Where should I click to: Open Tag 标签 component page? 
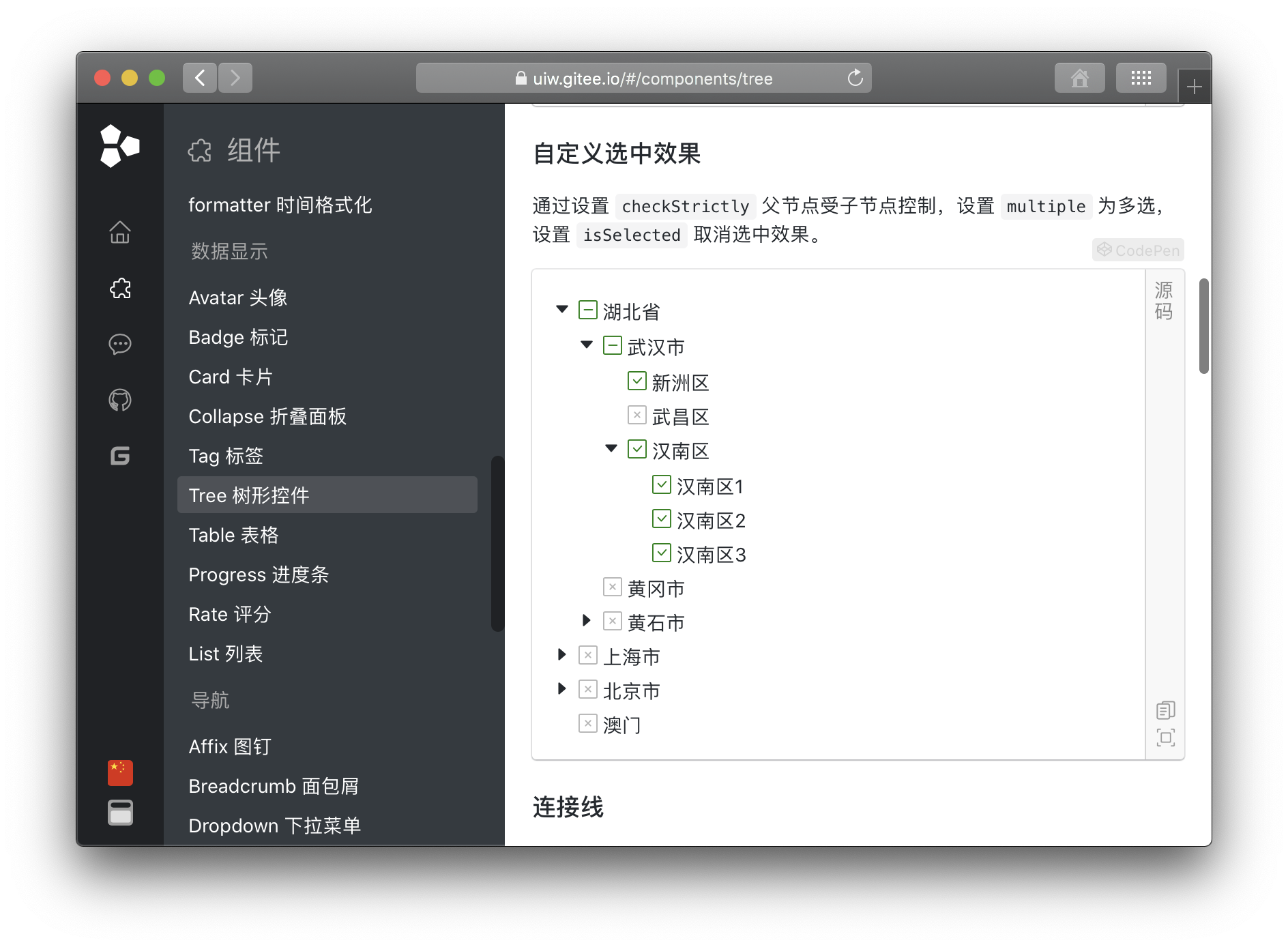[327, 456]
